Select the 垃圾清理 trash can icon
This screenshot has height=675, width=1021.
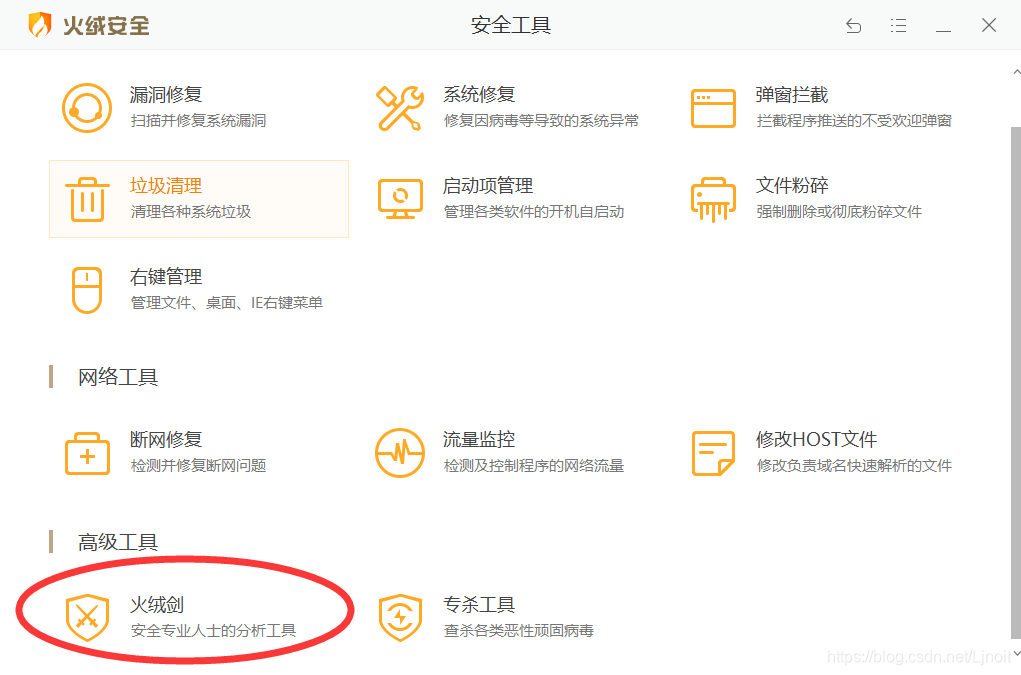pos(87,199)
